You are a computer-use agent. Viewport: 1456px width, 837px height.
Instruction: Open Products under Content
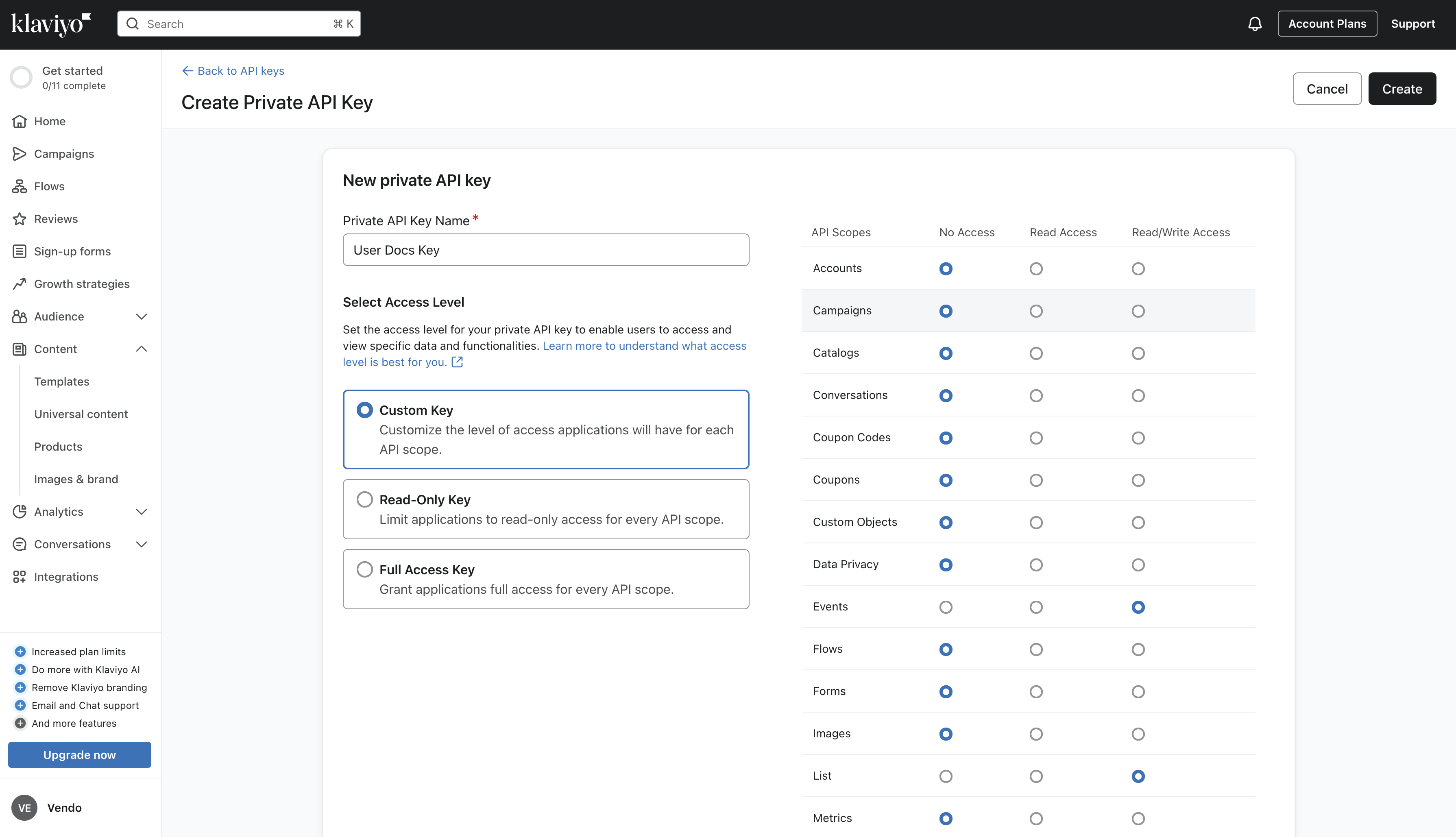(58, 447)
